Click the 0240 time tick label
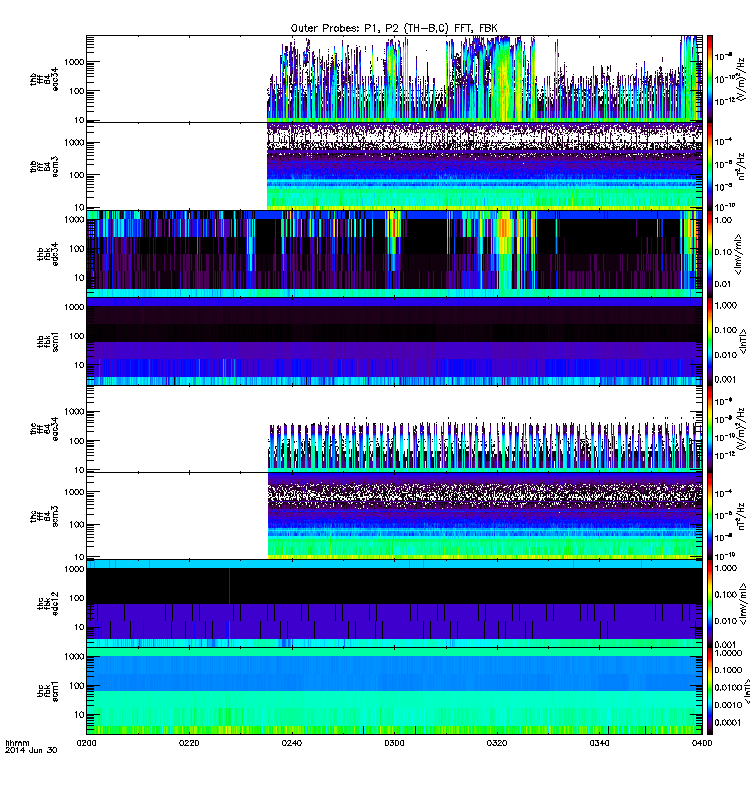This screenshot has height=800, width=750. coord(291,743)
